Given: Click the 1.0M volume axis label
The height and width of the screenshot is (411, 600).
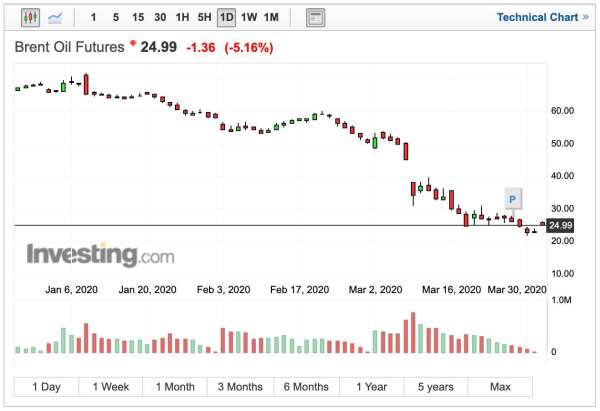Looking at the screenshot, I should 561,300.
